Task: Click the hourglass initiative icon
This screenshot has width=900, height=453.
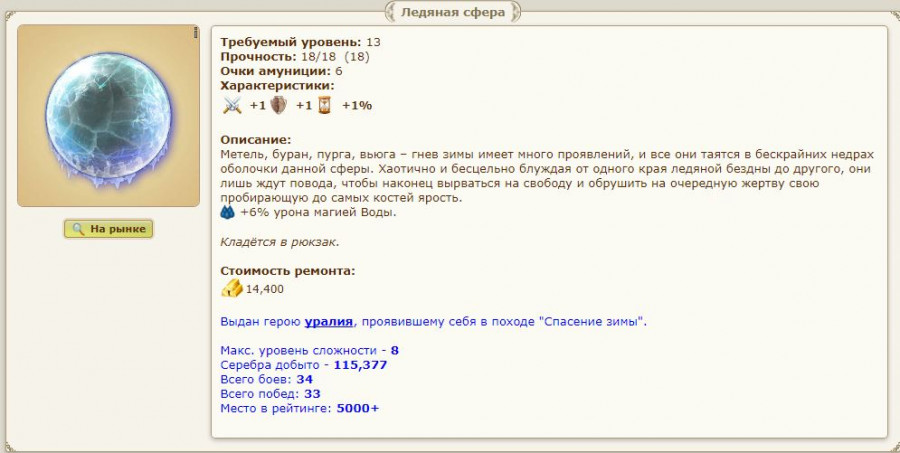Action: 325,105
